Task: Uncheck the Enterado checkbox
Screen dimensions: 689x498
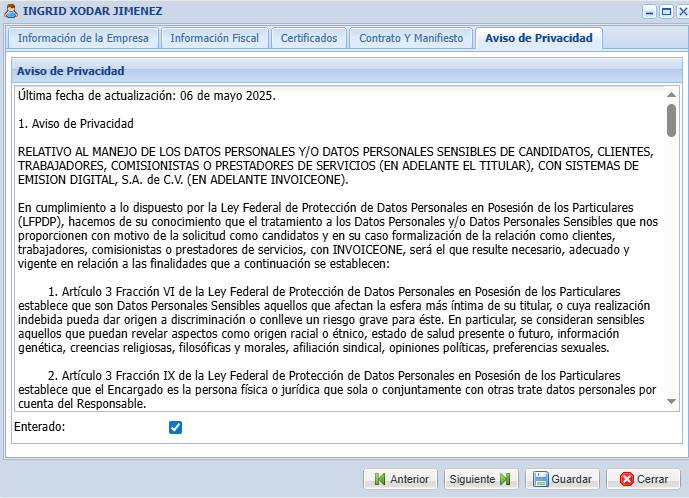Action: click(x=176, y=427)
